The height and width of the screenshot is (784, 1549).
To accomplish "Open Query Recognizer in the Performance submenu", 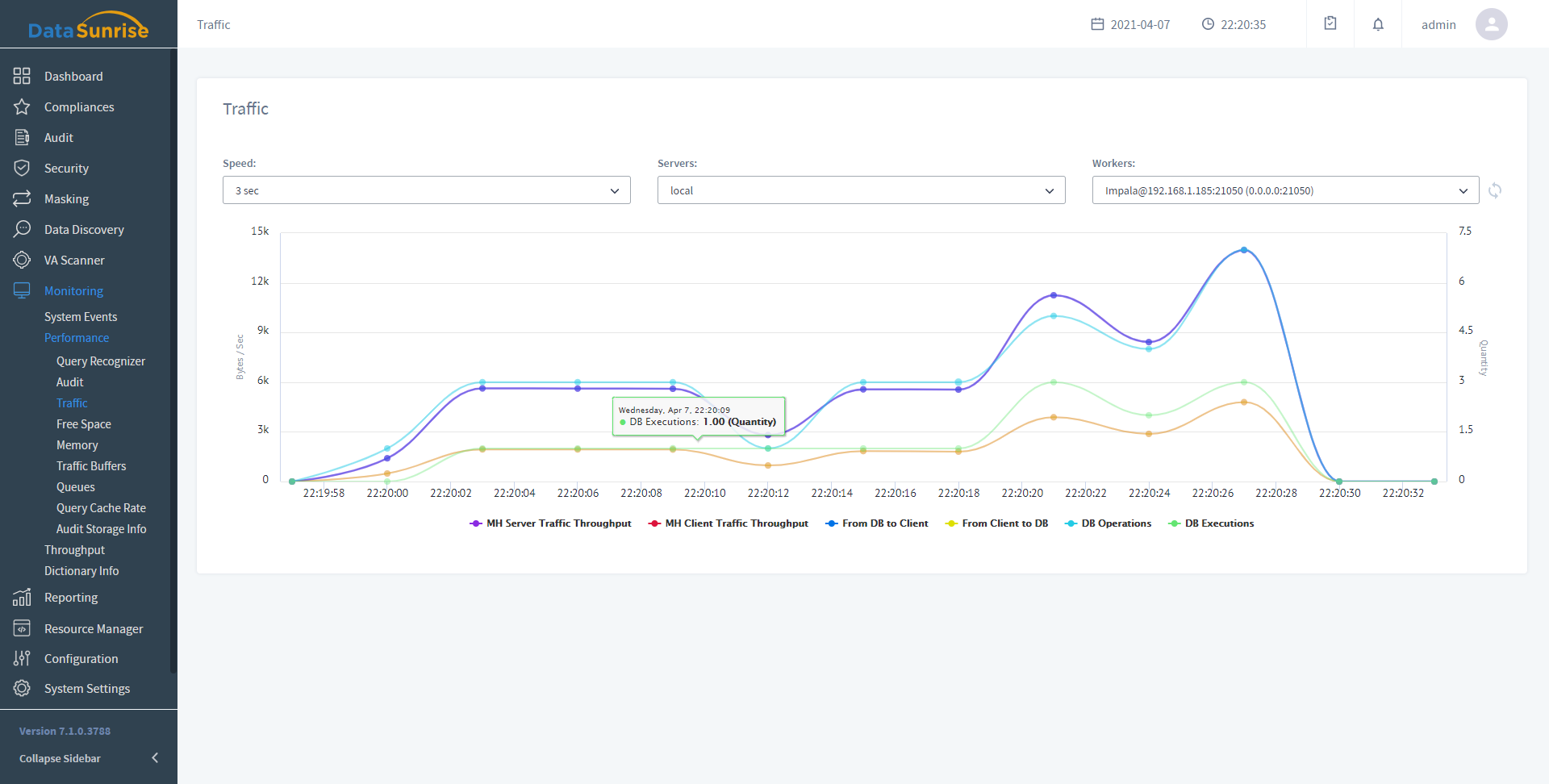I will [x=101, y=361].
